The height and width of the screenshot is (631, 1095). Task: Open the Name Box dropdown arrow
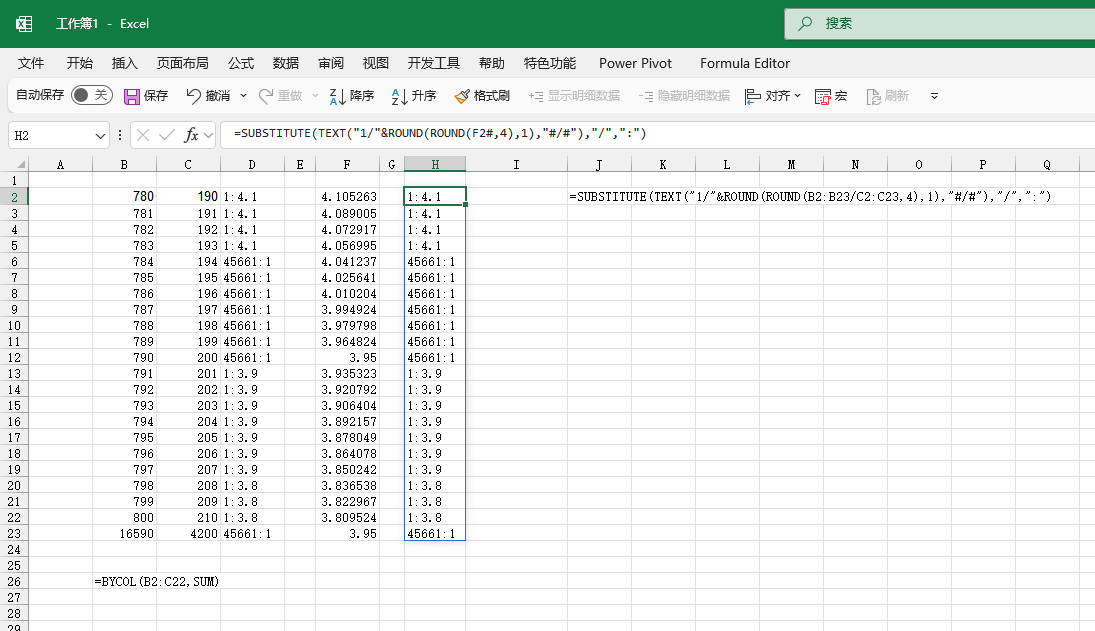[100, 135]
